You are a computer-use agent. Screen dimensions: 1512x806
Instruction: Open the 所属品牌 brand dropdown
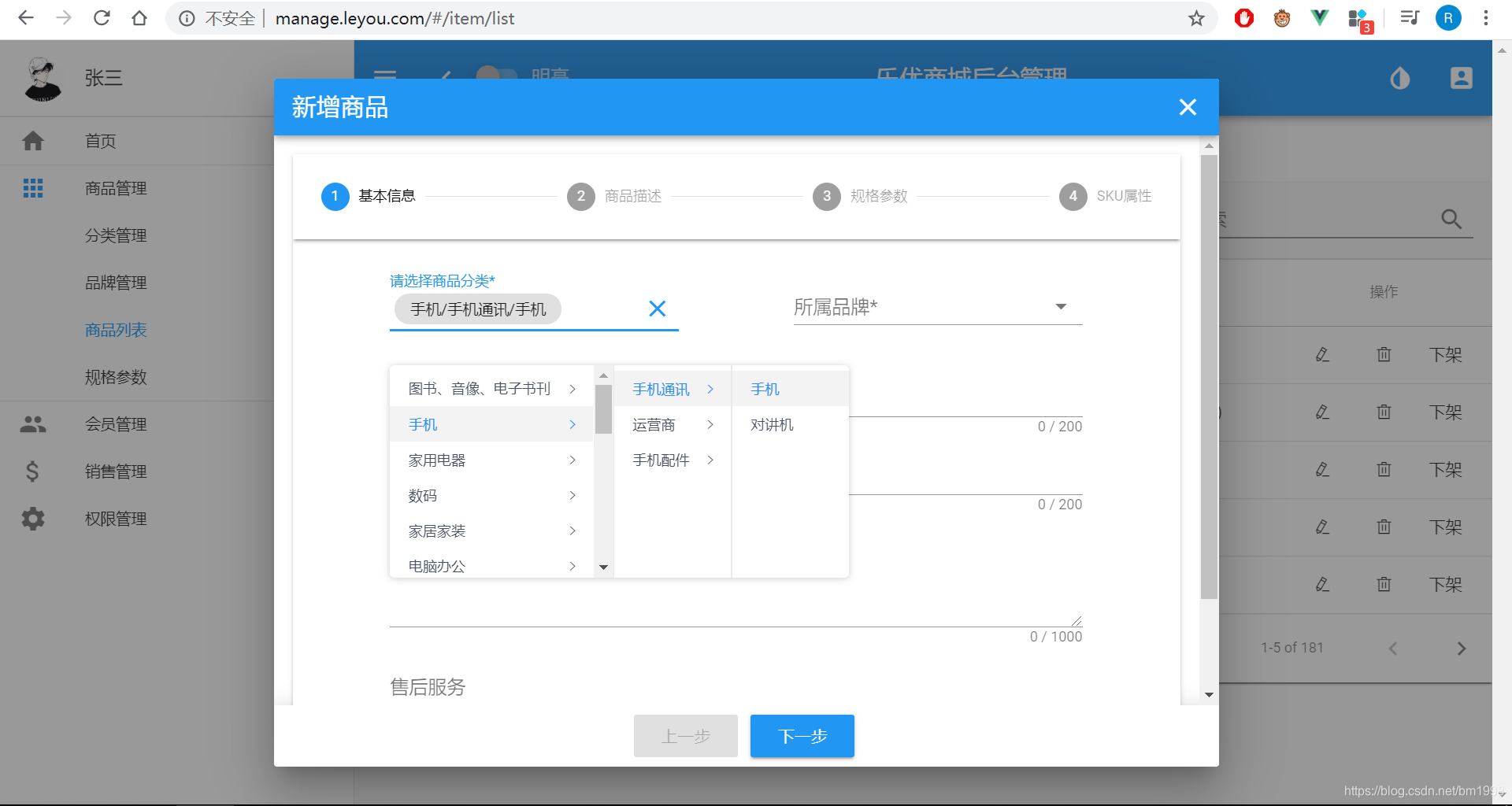click(x=938, y=307)
